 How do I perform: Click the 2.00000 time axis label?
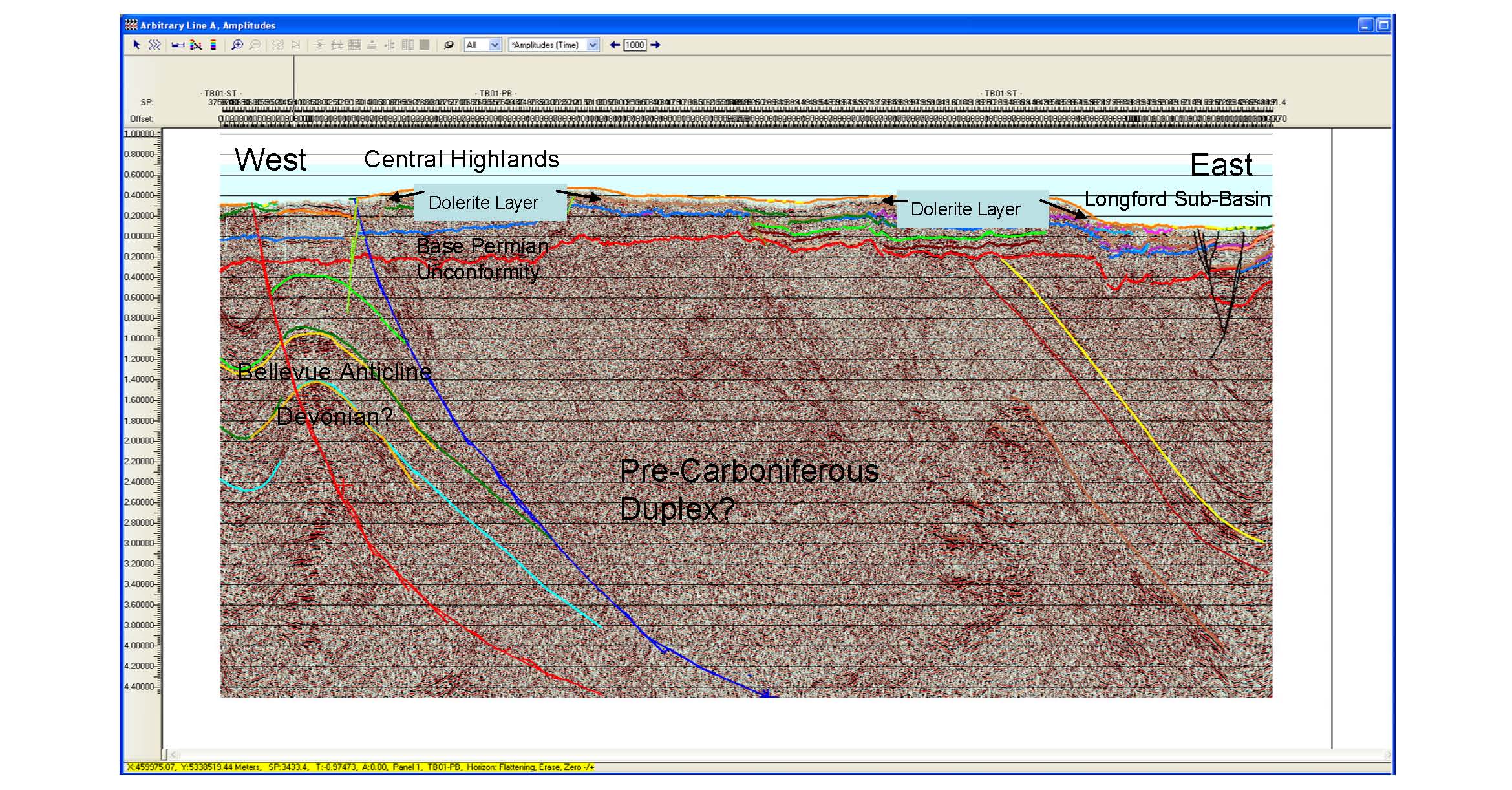(x=139, y=441)
